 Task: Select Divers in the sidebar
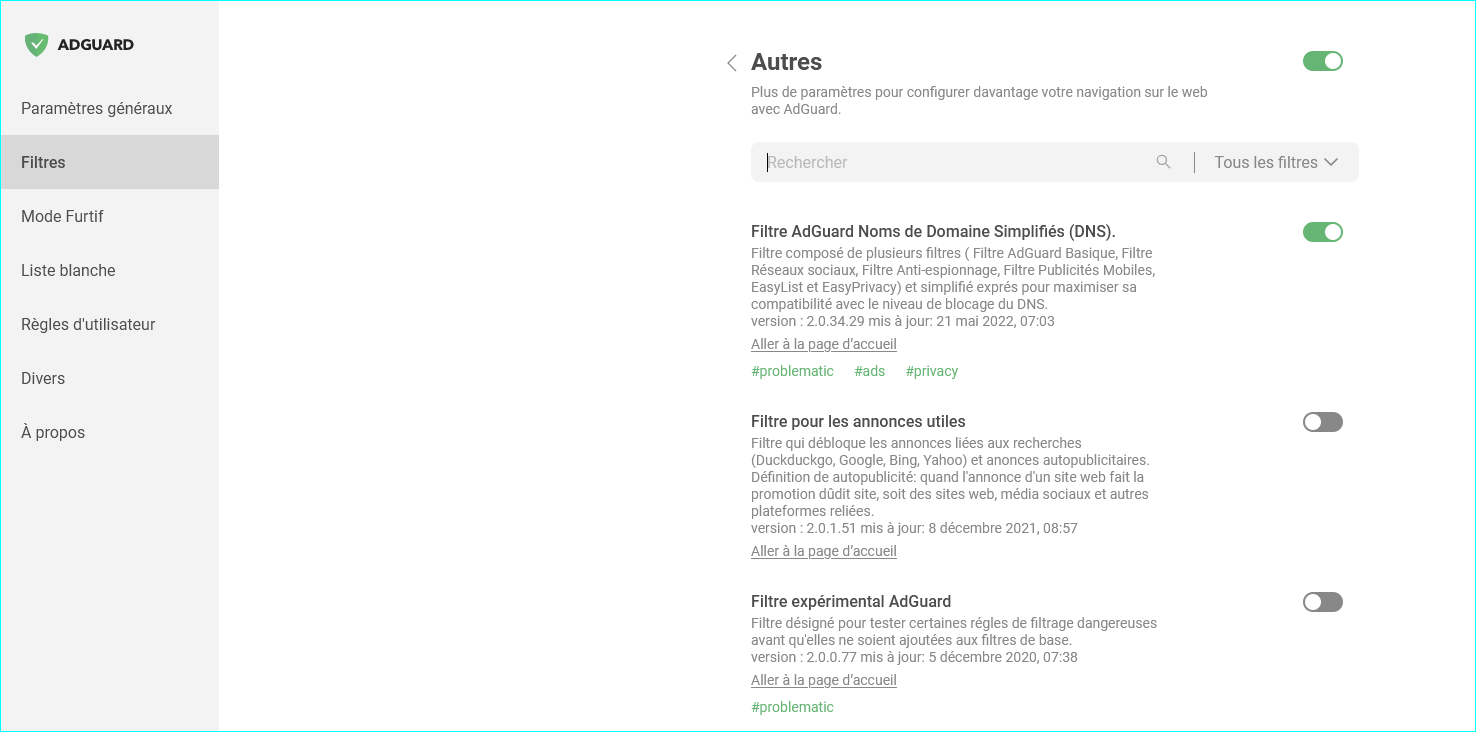pos(43,378)
